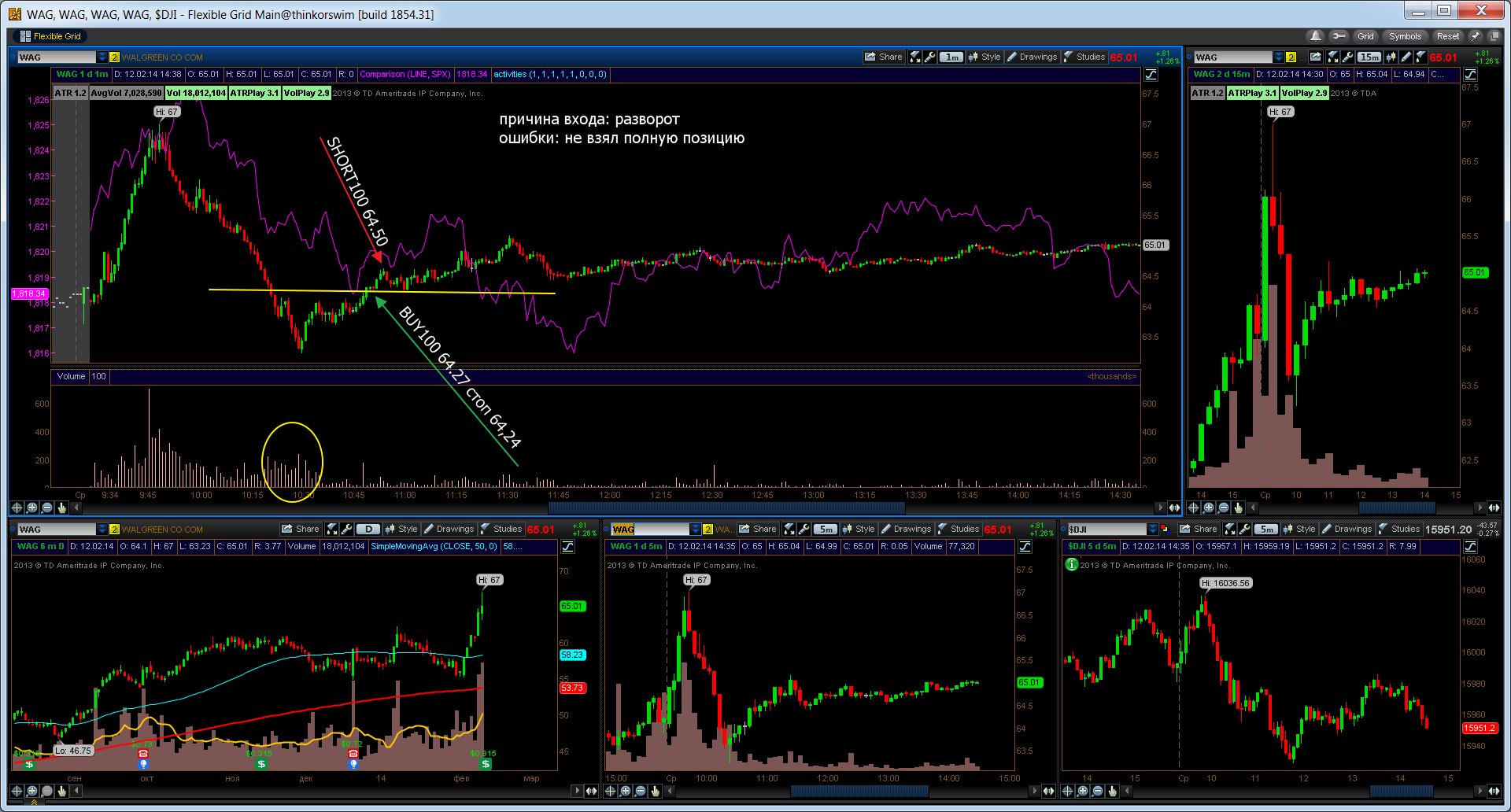Expand symbol dropdown in $DJI chart

point(1152,530)
